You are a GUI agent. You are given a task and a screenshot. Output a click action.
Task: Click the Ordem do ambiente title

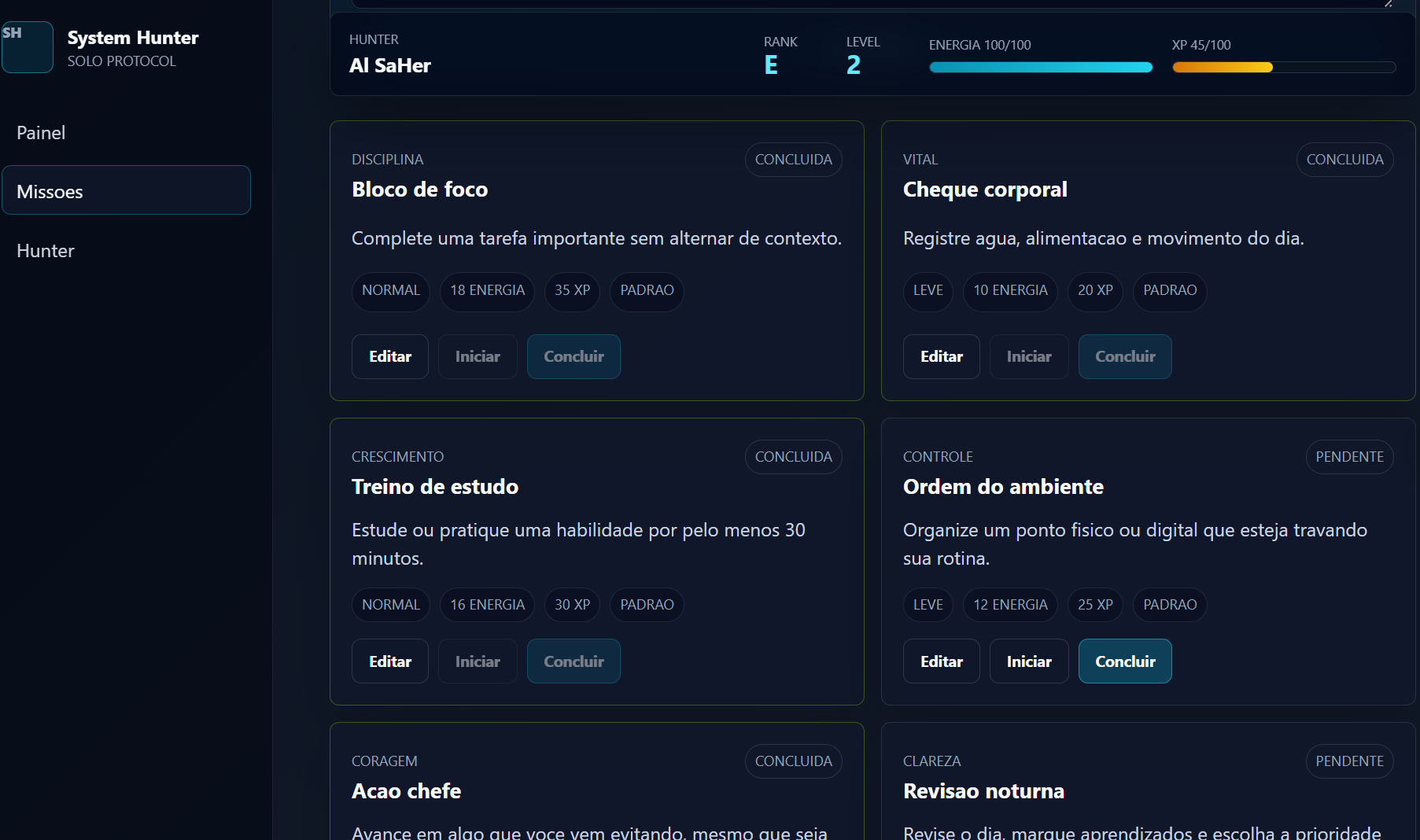click(1003, 487)
